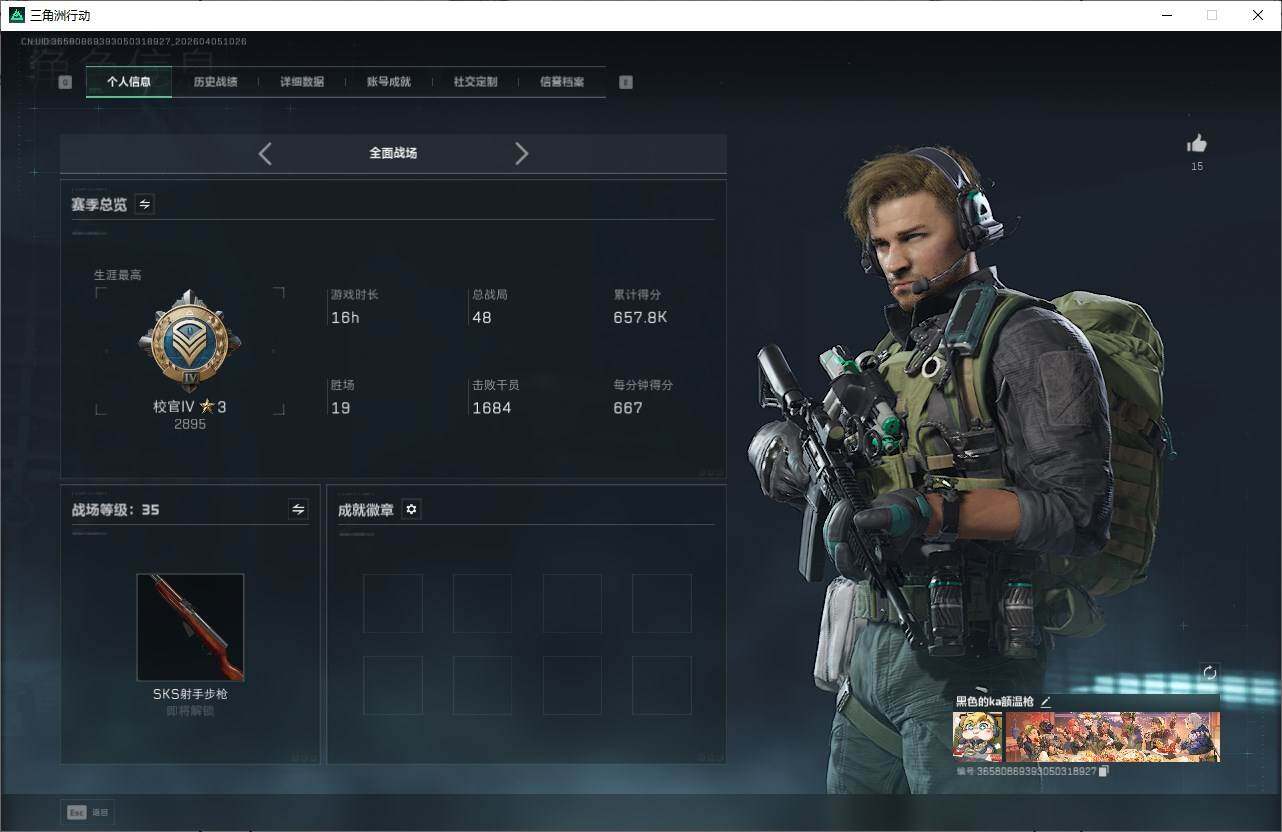Click the rank points 2895
The height and width of the screenshot is (832, 1282).
(190, 424)
